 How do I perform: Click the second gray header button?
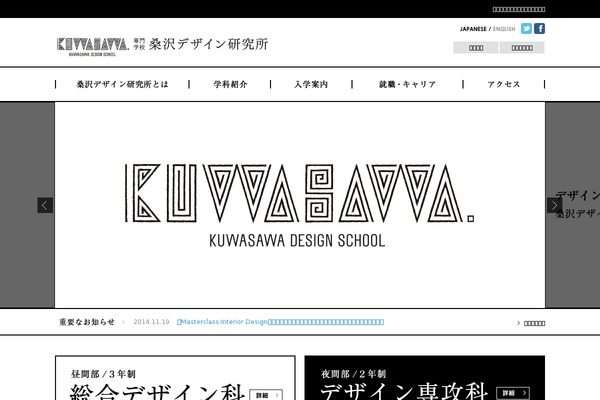point(522,48)
